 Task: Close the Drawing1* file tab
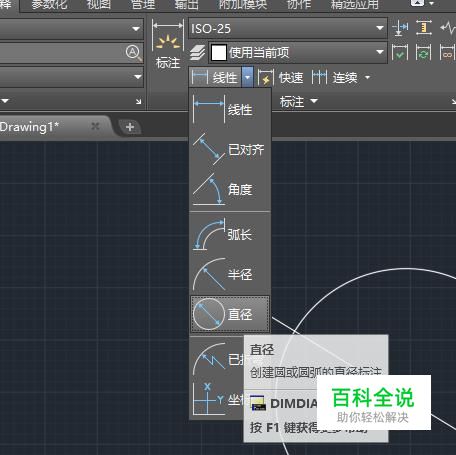(95, 126)
